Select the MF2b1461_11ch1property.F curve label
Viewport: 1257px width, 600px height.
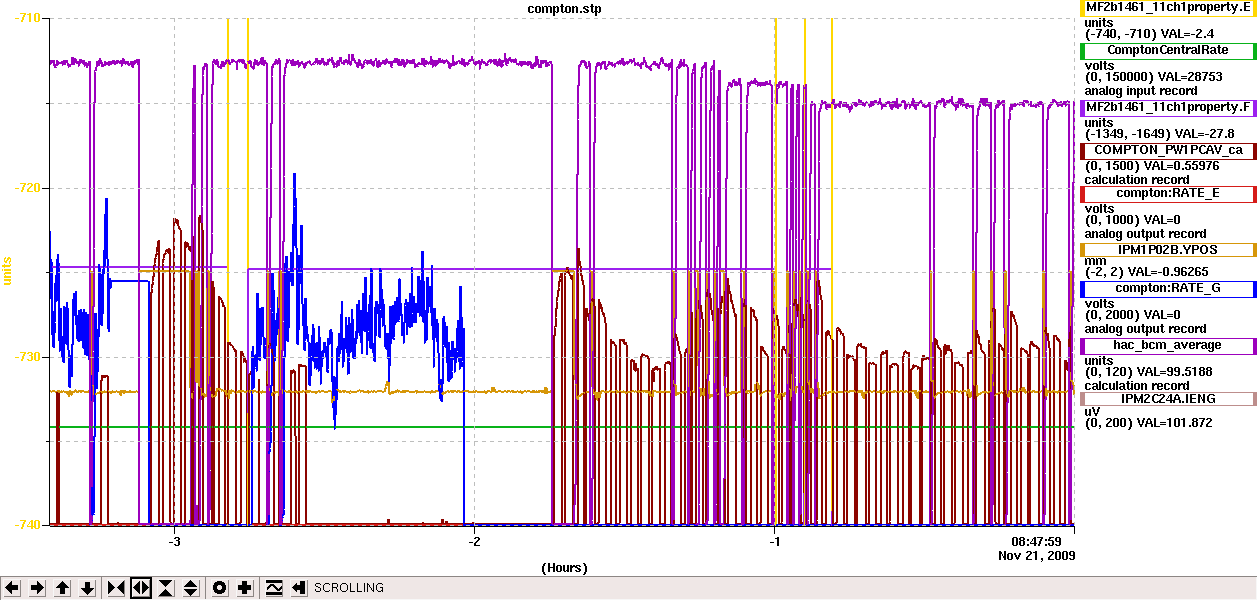pos(1168,107)
